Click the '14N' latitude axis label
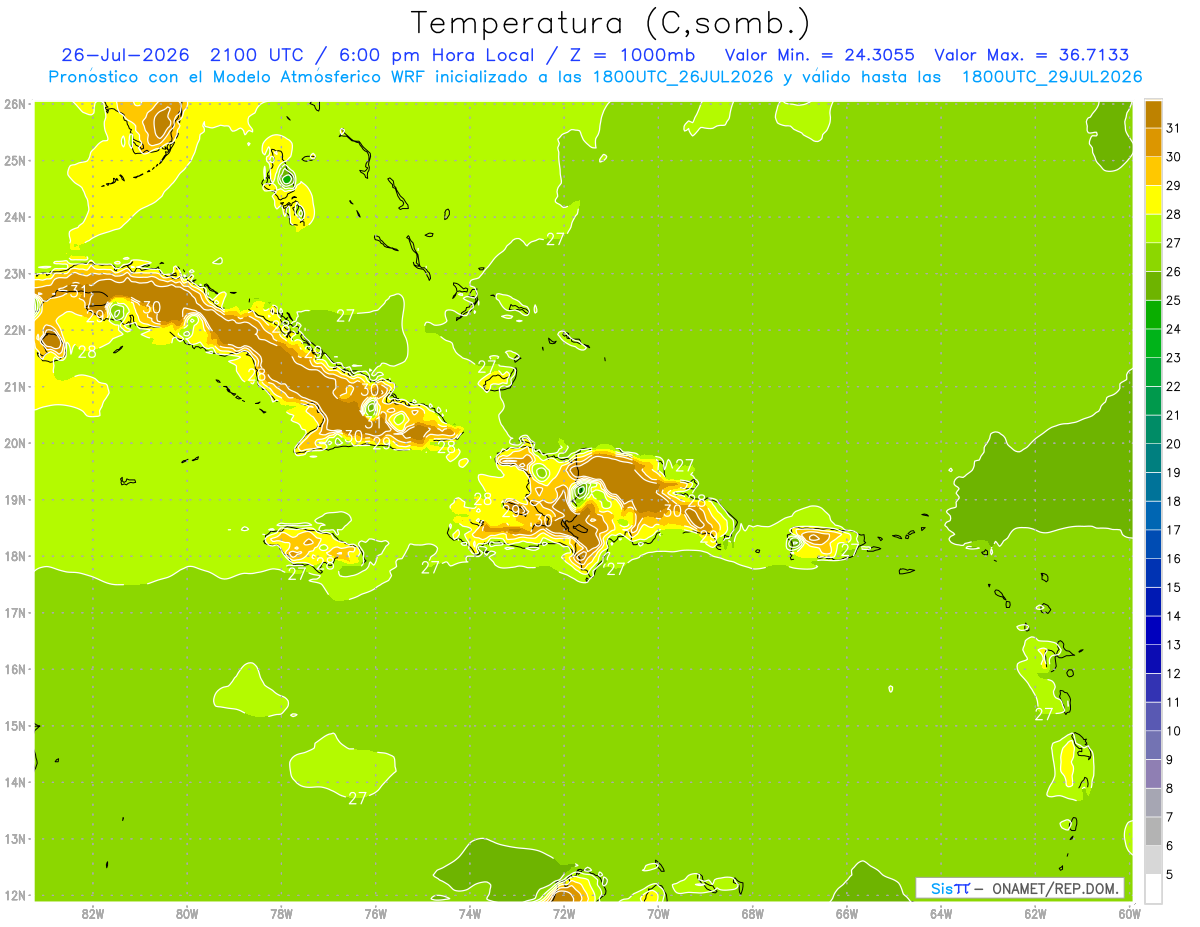1200x927 pixels. pos(14,782)
